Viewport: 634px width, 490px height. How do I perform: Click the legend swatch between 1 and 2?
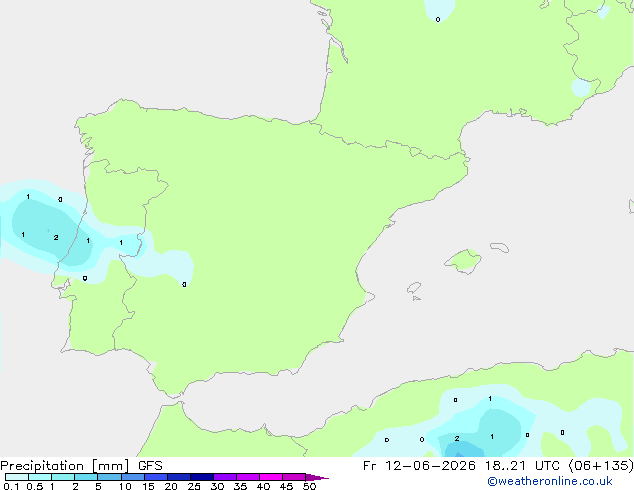point(63,477)
